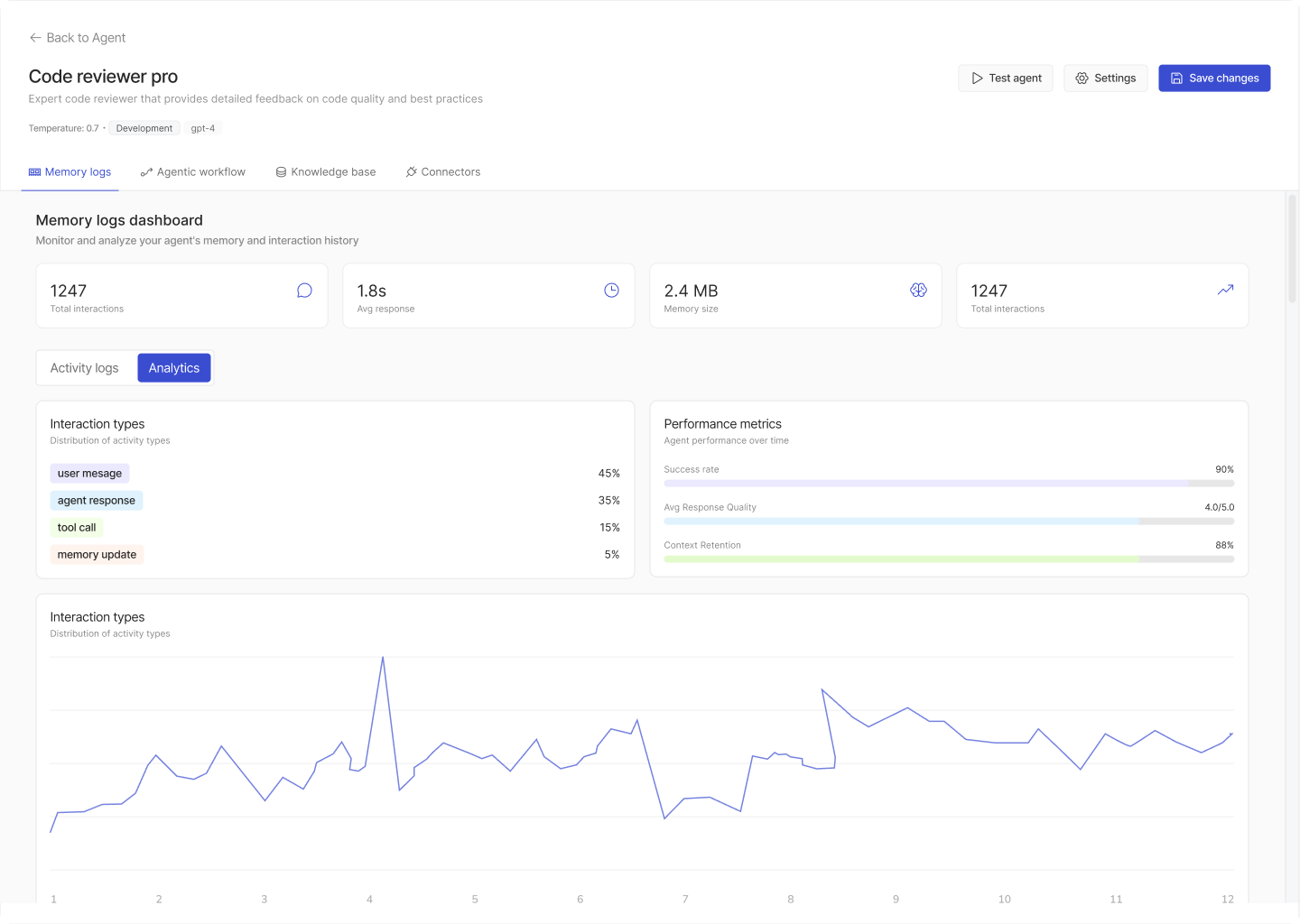This screenshot has width=1300, height=924.
Task: Click the 45% value
Action: (x=609, y=474)
